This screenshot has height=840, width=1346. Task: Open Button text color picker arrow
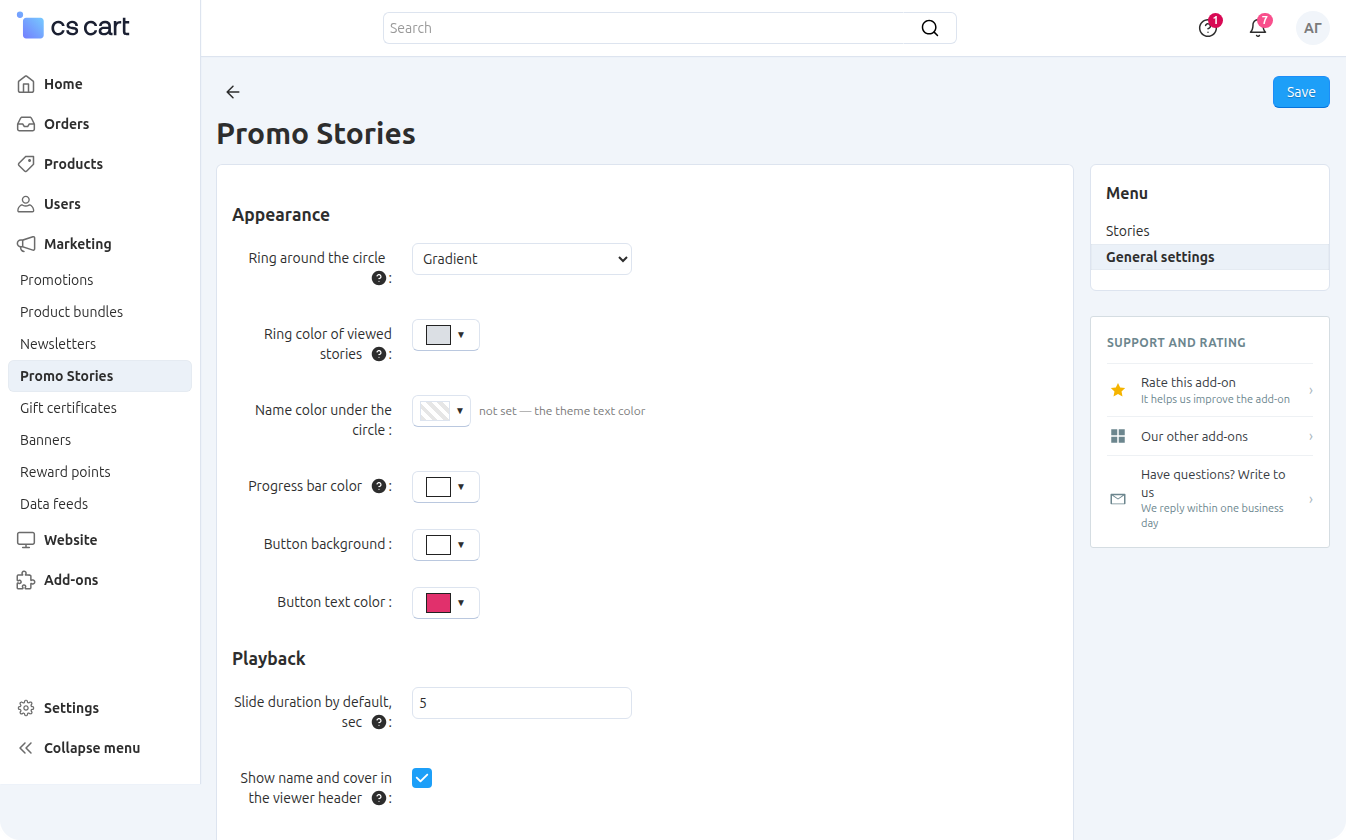tap(461, 603)
